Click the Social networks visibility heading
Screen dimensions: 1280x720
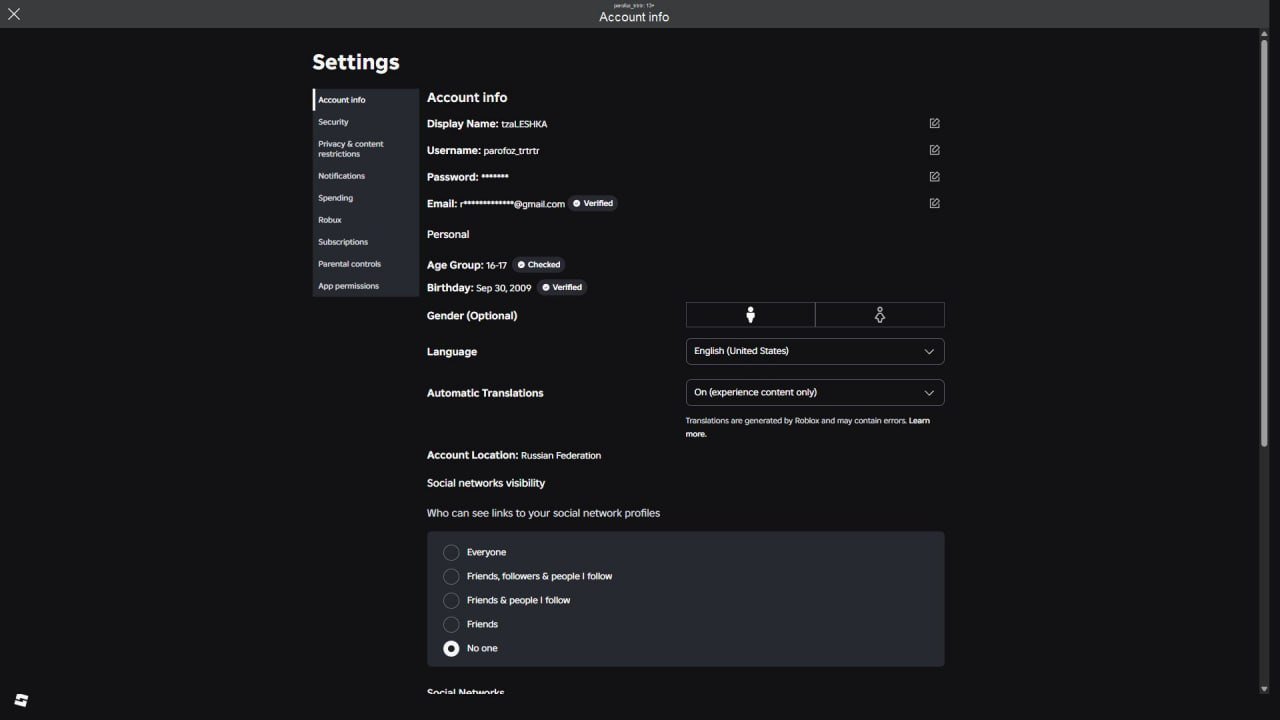(x=486, y=483)
